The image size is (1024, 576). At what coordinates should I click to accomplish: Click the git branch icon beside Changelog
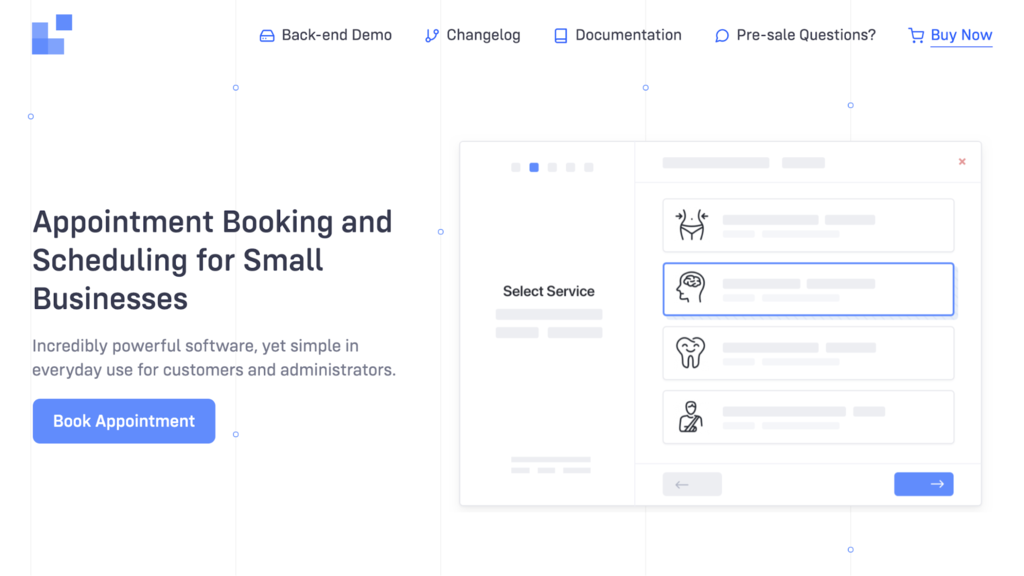coord(432,36)
